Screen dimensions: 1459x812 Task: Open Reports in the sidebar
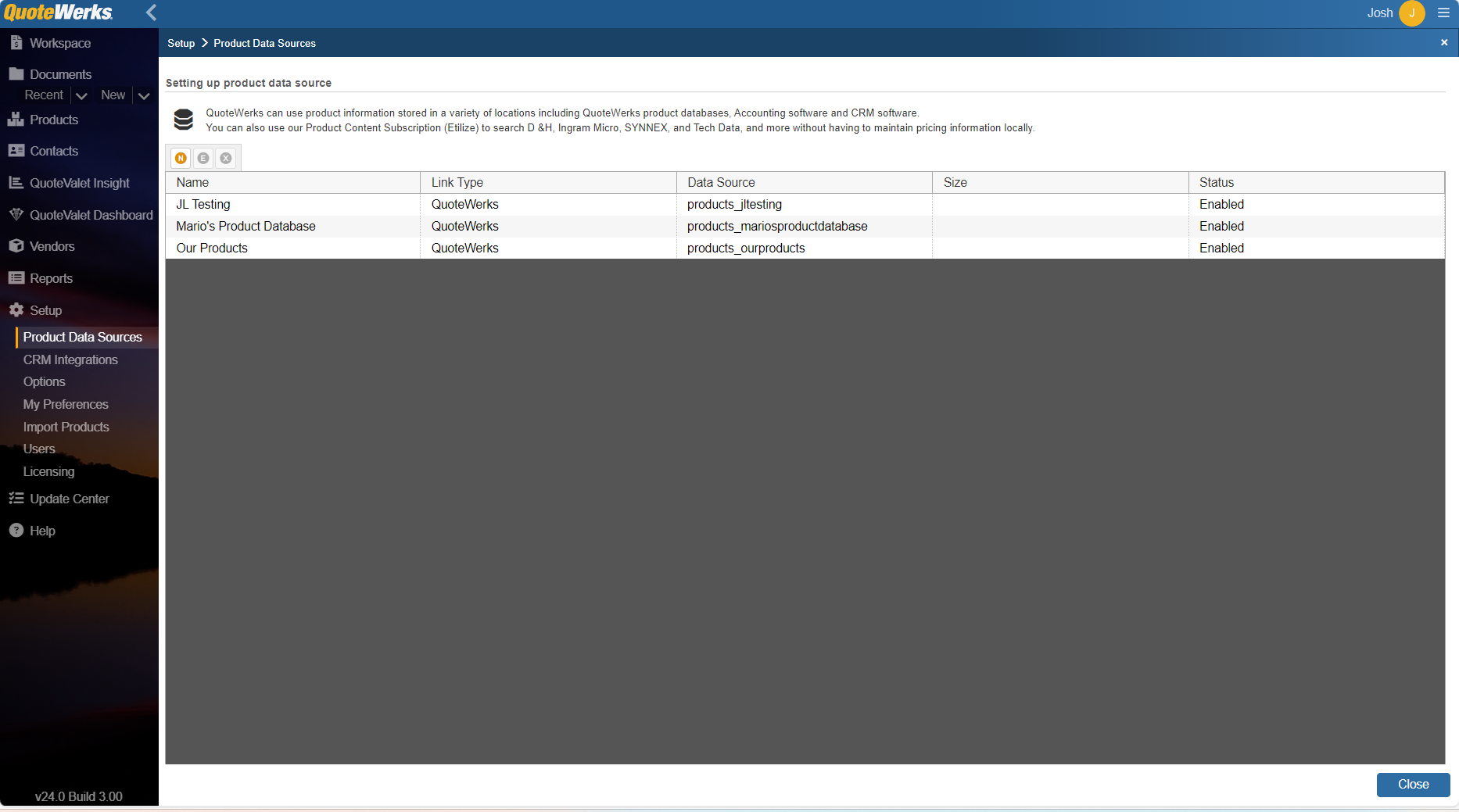tap(51, 278)
